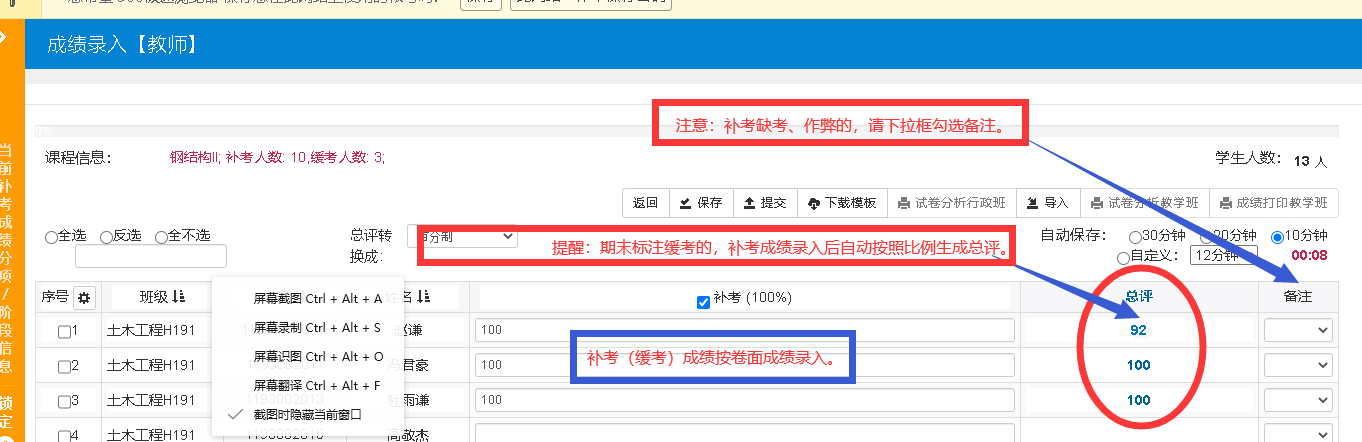The width and height of the screenshot is (1362, 442).
Task: Click the 备注 column header
Action: (1298, 297)
